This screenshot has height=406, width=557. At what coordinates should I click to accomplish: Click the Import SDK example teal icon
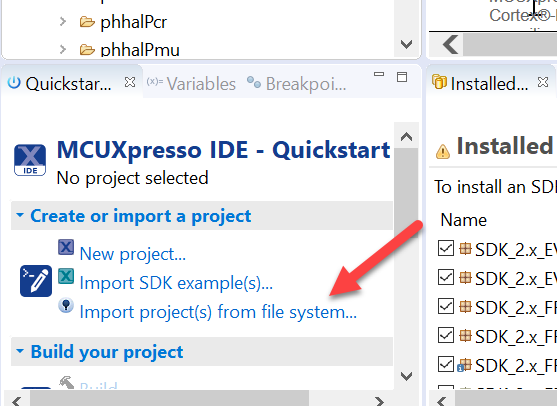pyautogui.click(x=66, y=276)
